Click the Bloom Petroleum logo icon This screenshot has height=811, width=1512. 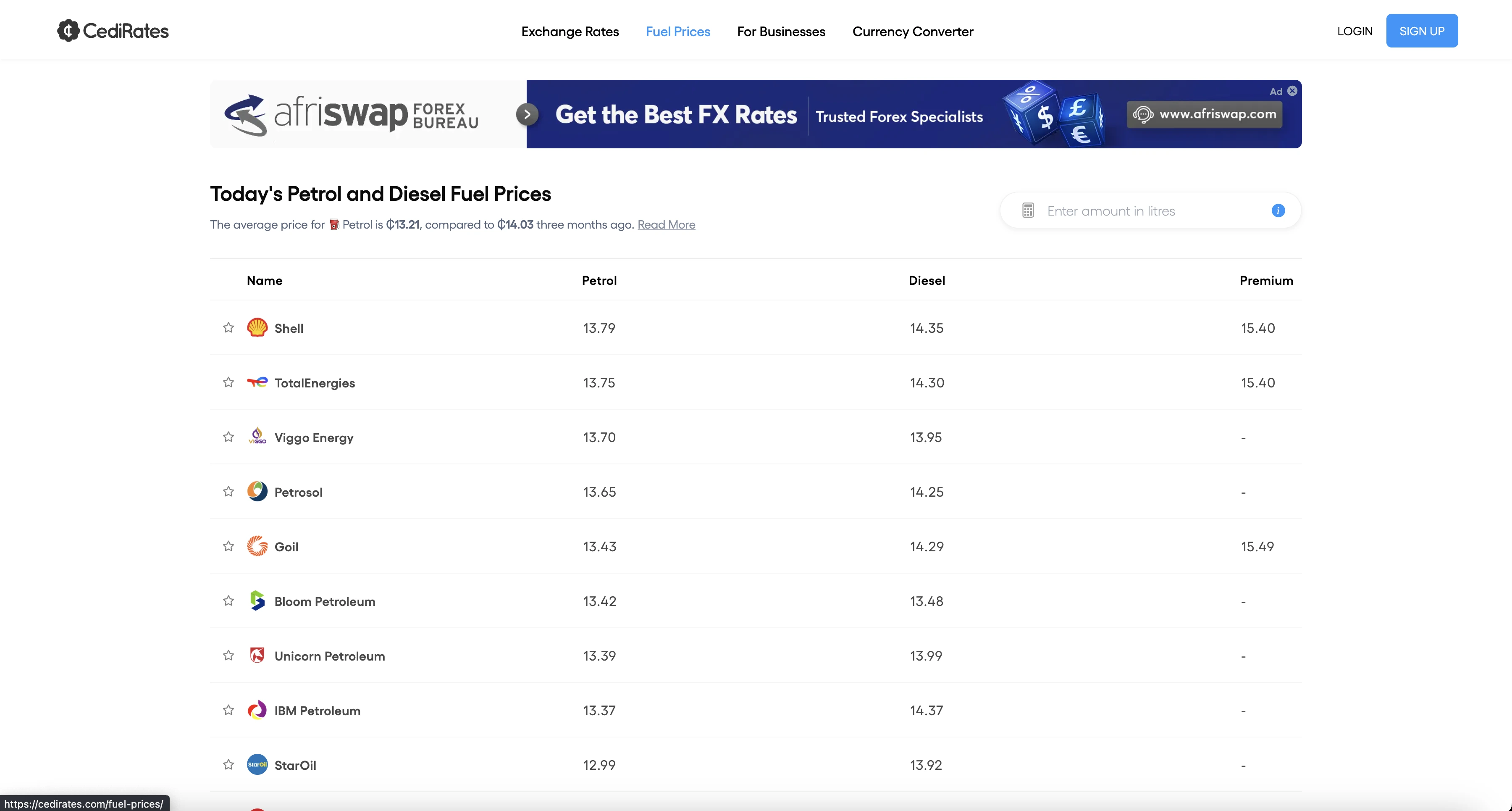257,601
